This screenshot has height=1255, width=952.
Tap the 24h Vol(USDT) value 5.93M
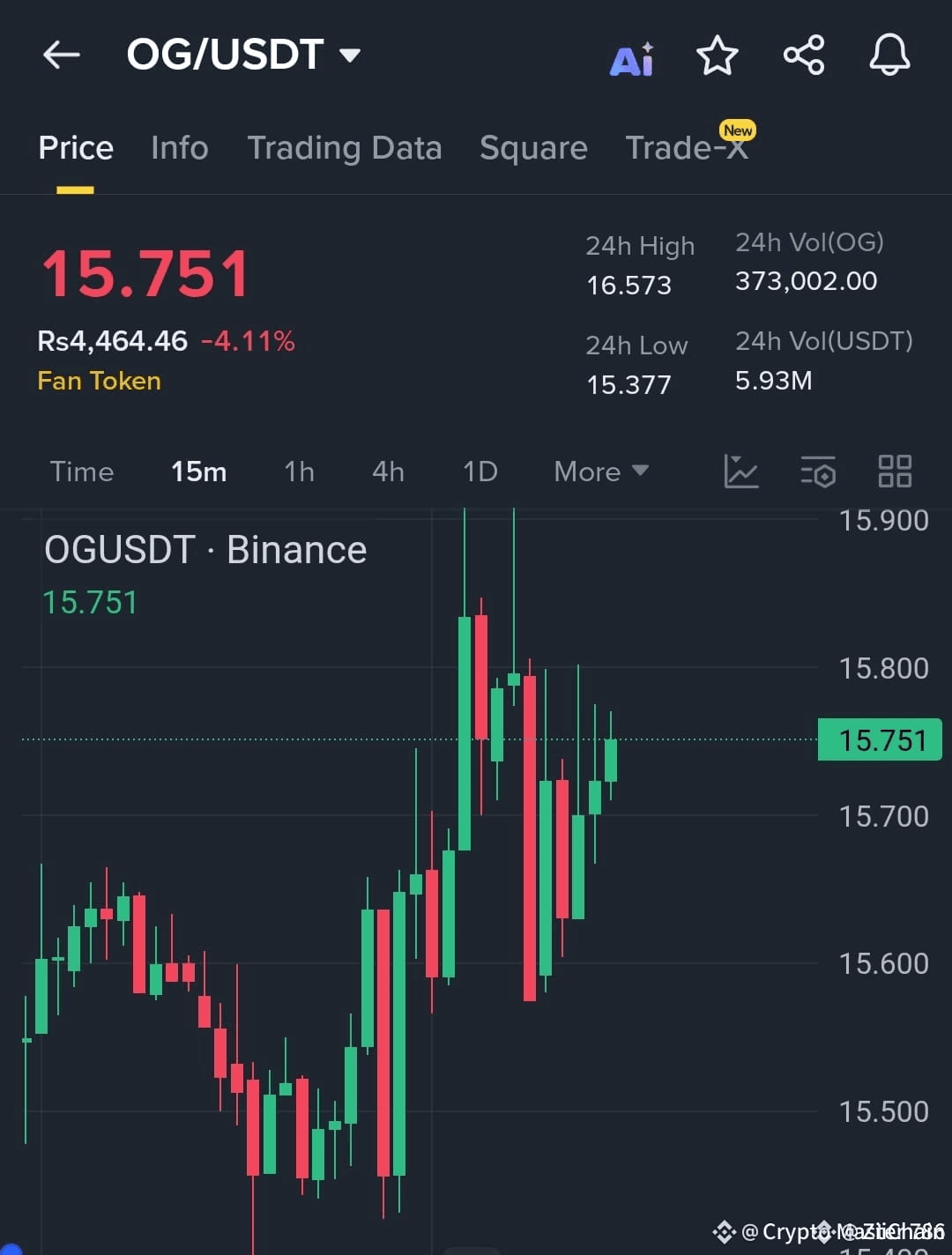pyautogui.click(x=774, y=381)
